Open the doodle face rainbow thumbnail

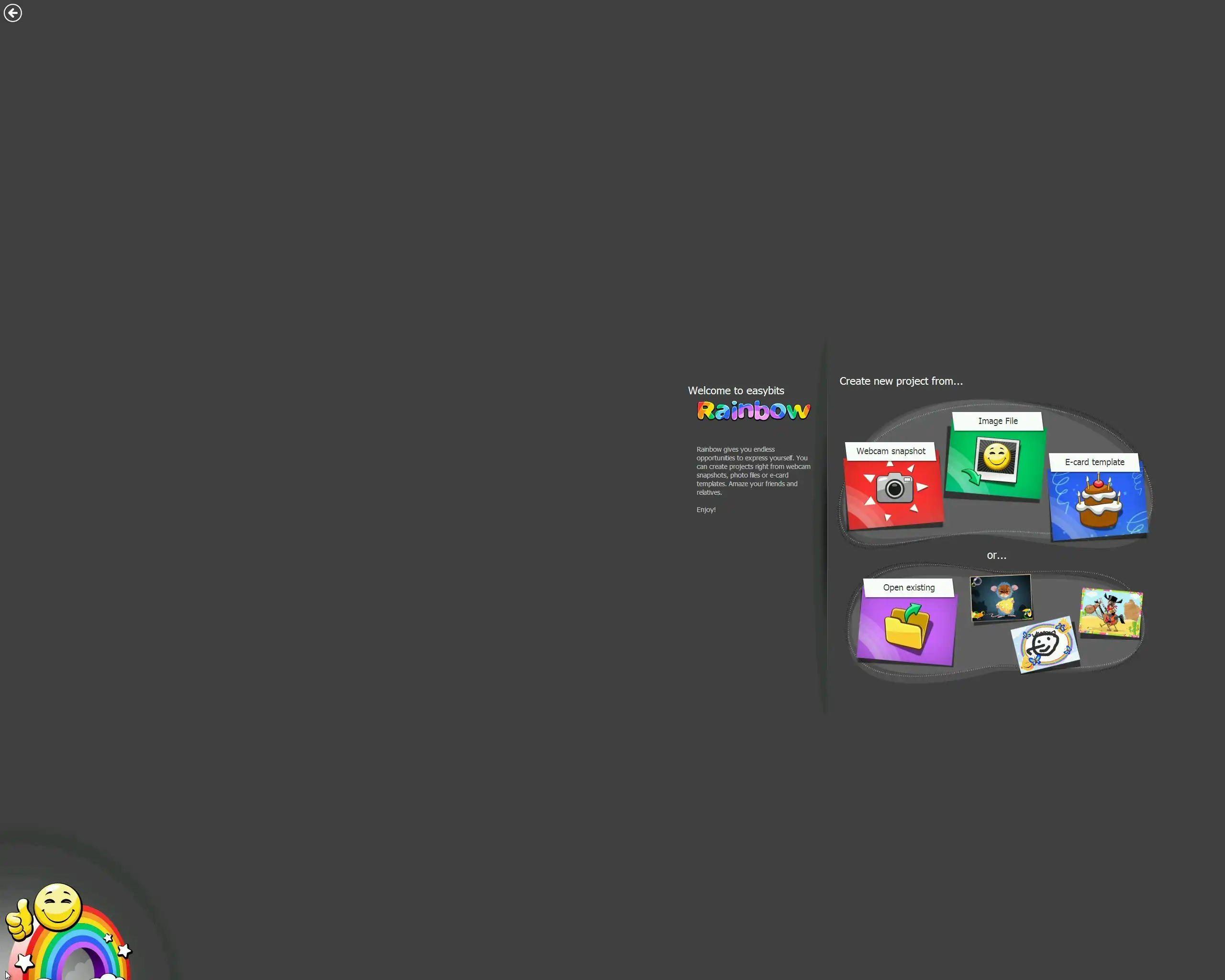point(1044,645)
